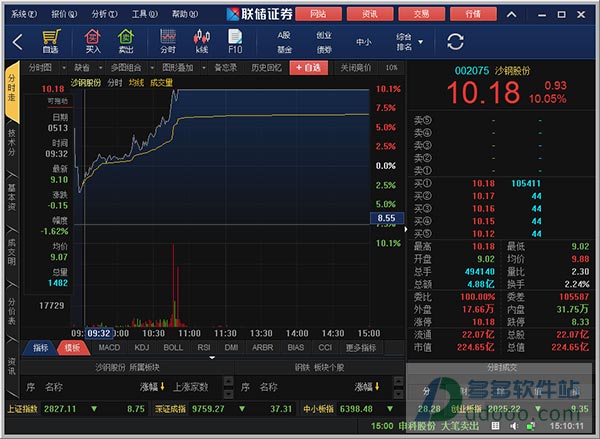Collapse the sector panel with the small triangle
600x439 pixels.
point(212,358)
